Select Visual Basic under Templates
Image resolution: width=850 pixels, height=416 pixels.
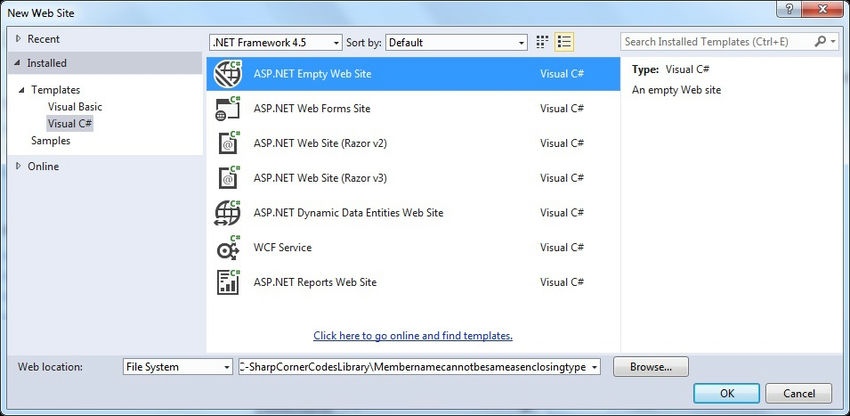click(75, 107)
